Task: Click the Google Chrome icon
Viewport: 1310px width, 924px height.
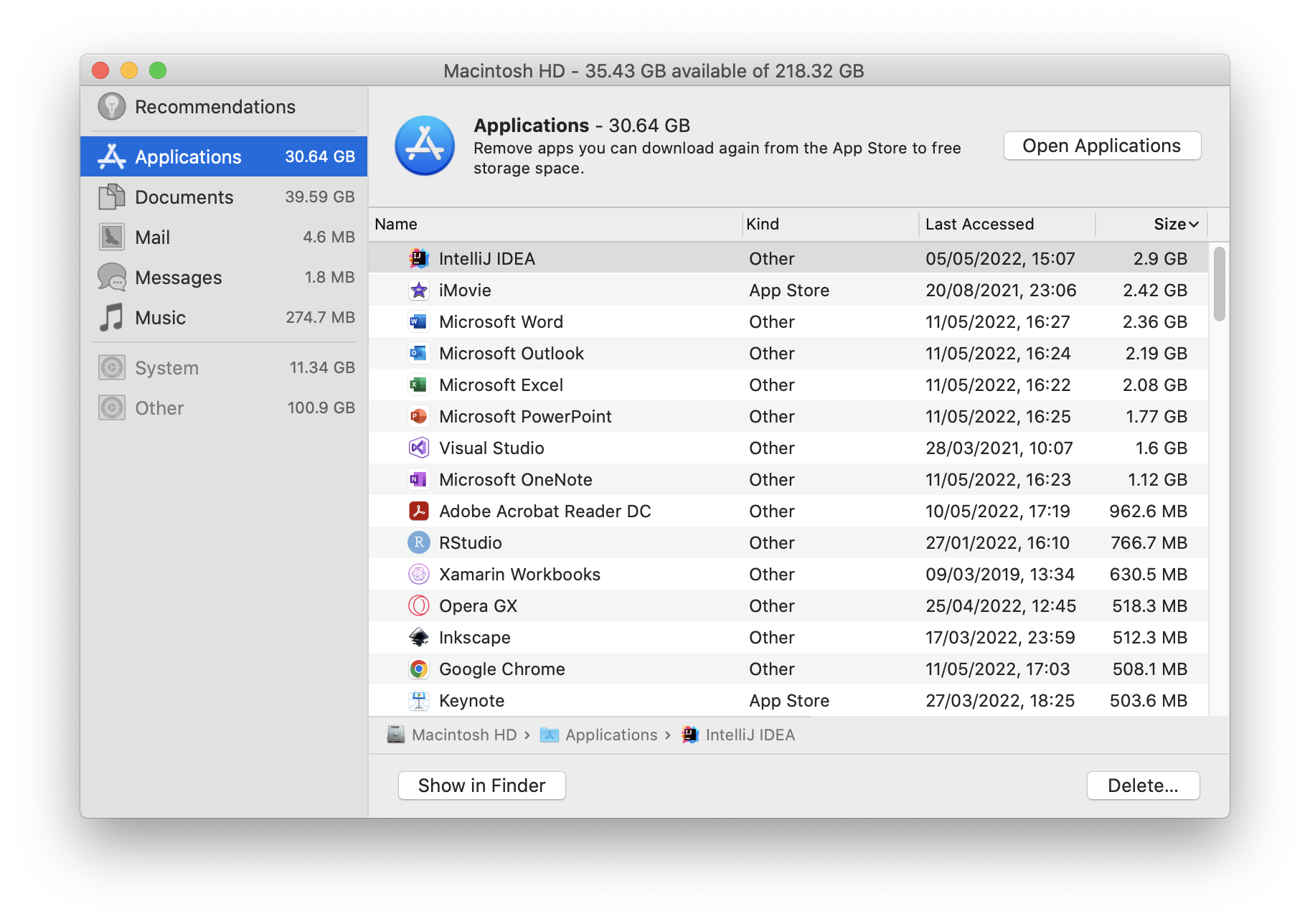Action: [x=419, y=669]
